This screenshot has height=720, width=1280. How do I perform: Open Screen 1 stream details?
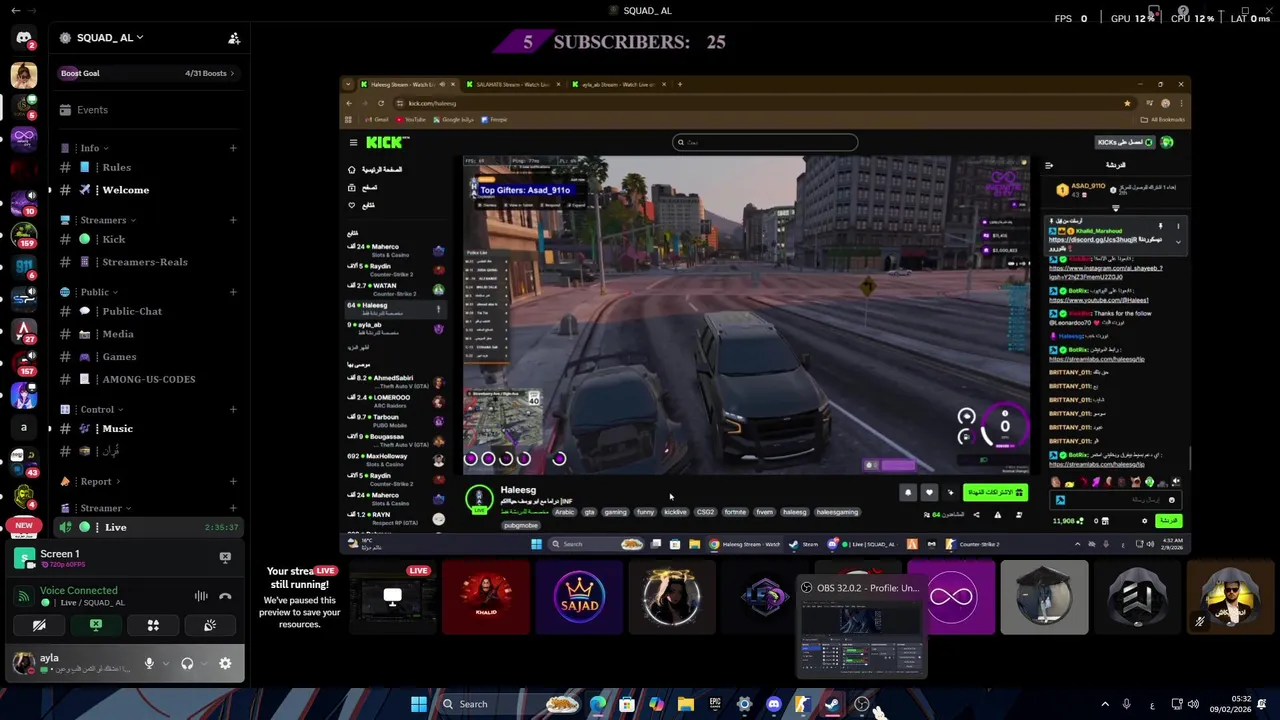tap(110, 558)
